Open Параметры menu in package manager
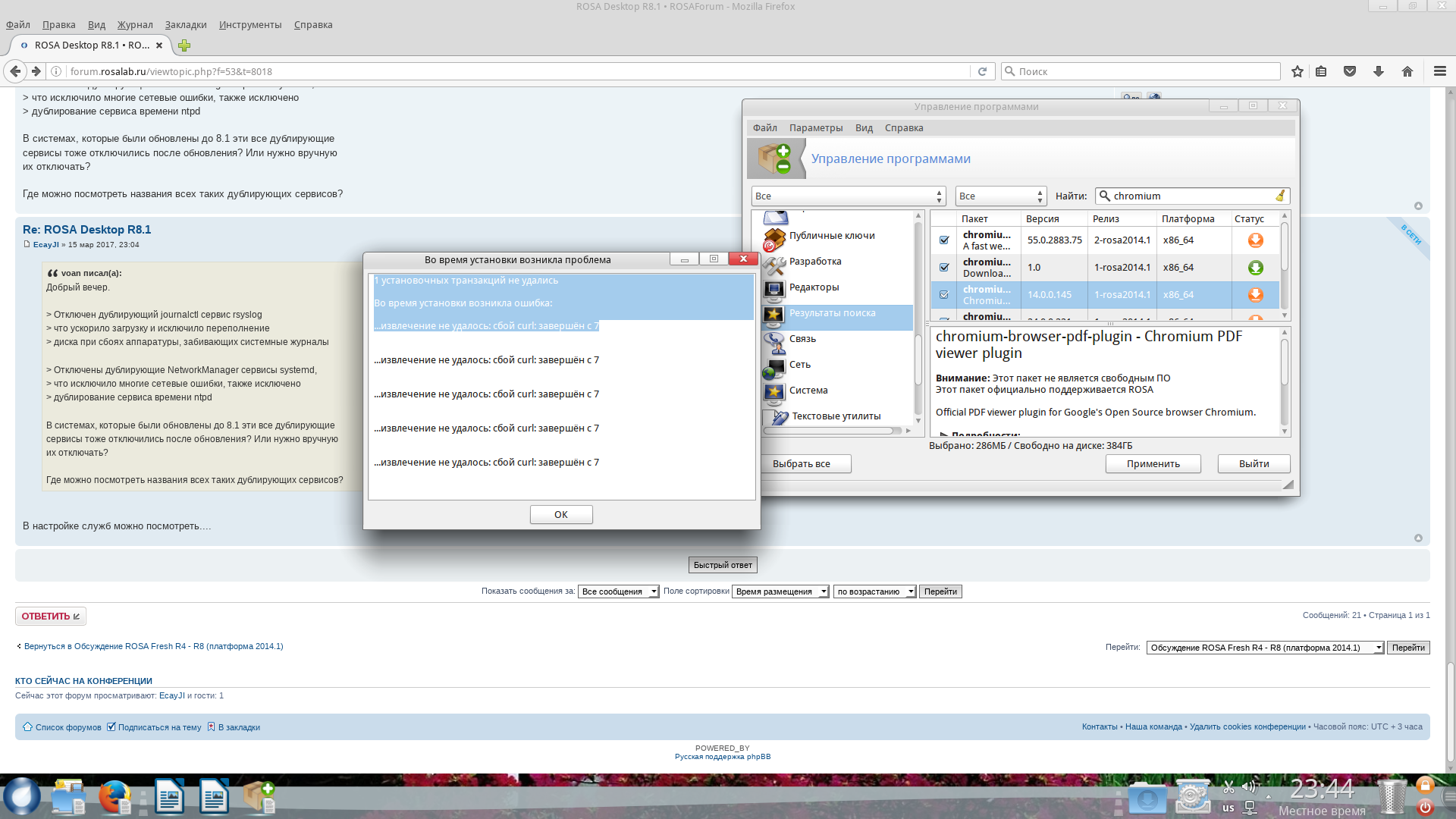 [815, 128]
